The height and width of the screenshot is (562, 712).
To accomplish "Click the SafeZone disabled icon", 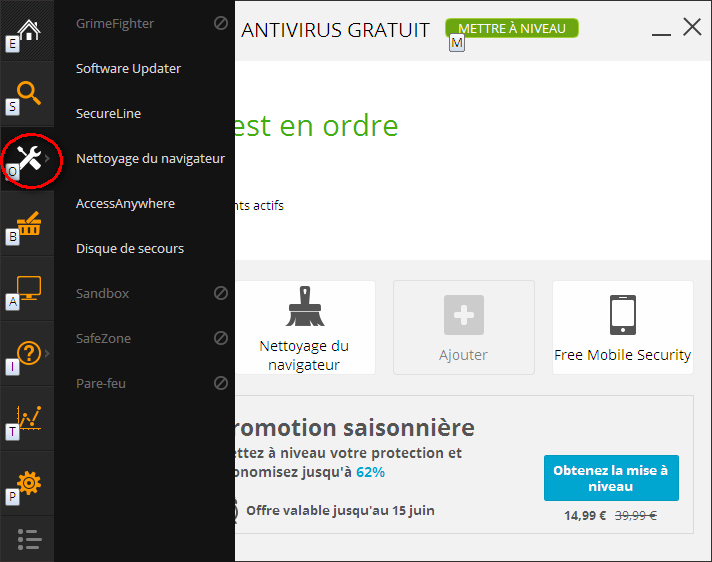I will tap(221, 338).
